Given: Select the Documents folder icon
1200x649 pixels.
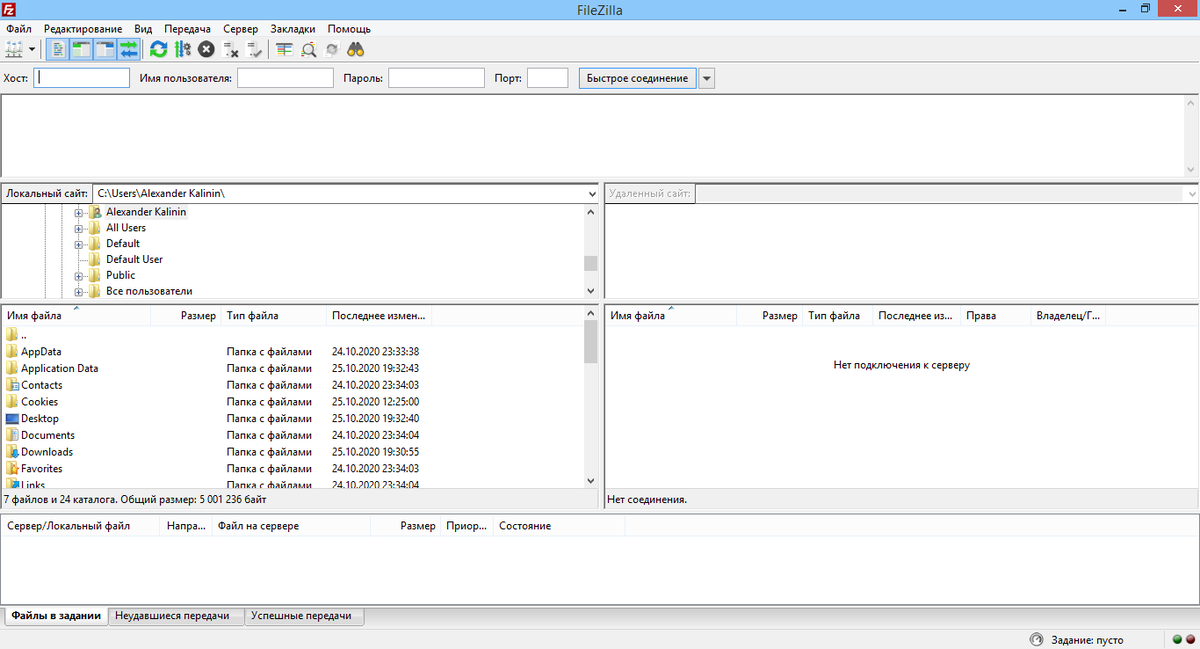Looking at the screenshot, I should coord(12,435).
